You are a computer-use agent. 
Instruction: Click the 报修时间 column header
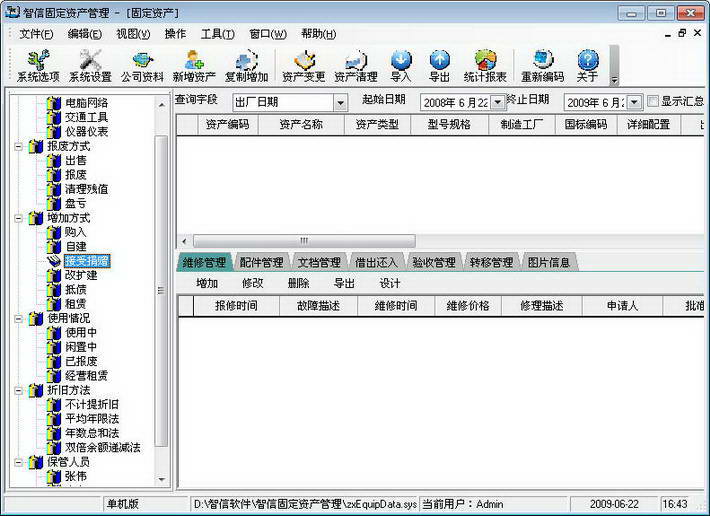point(236,306)
